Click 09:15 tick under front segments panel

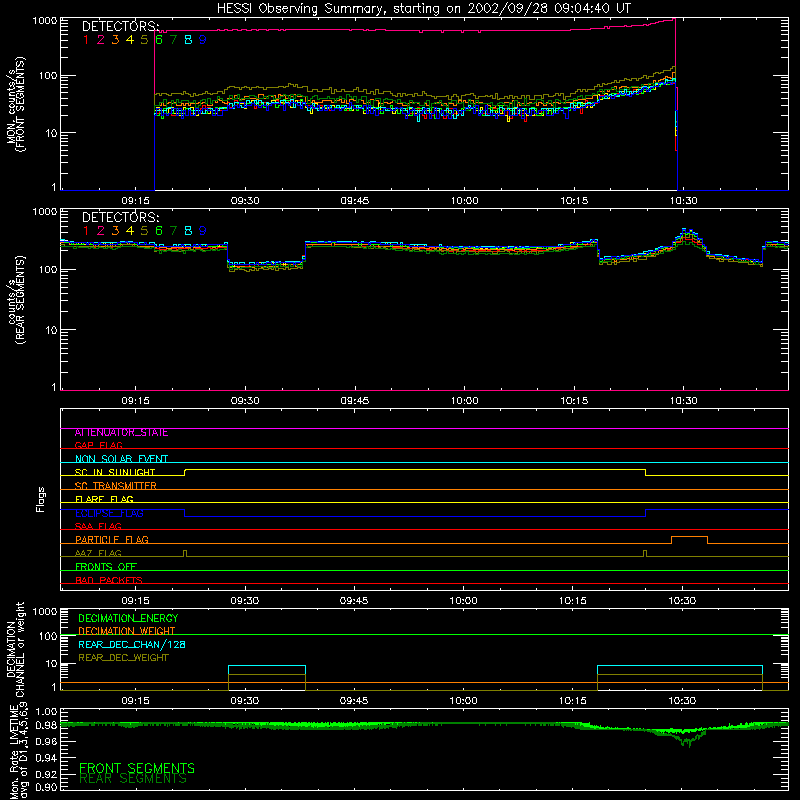point(136,201)
